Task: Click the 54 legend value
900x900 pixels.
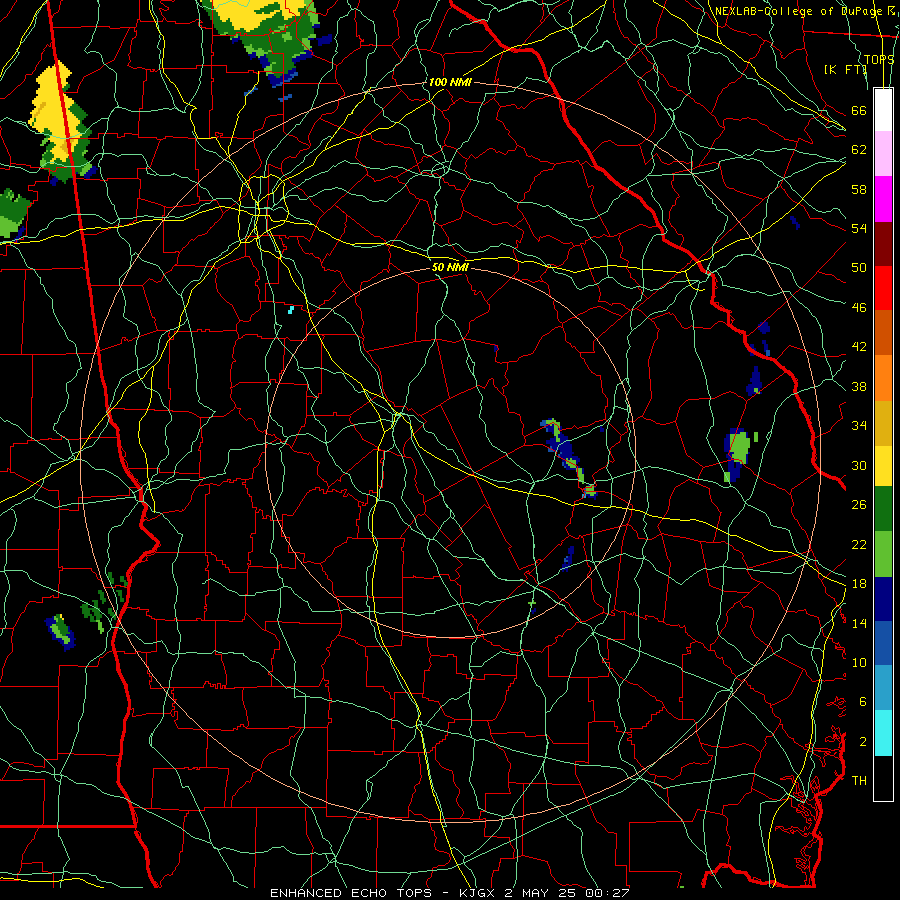Action: [859, 228]
